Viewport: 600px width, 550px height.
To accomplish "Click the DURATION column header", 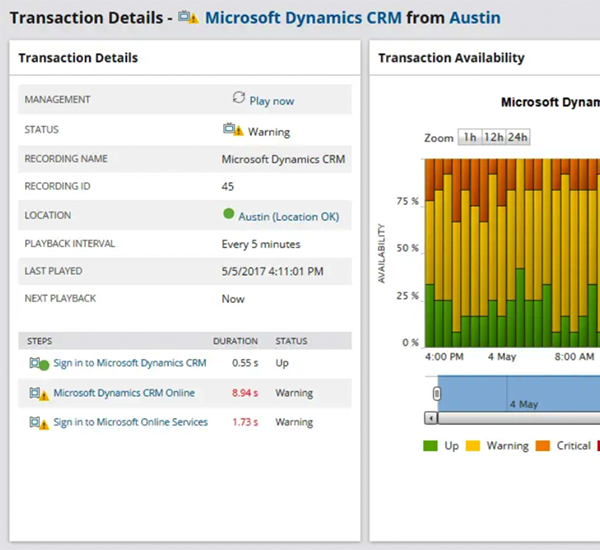I will (x=235, y=341).
